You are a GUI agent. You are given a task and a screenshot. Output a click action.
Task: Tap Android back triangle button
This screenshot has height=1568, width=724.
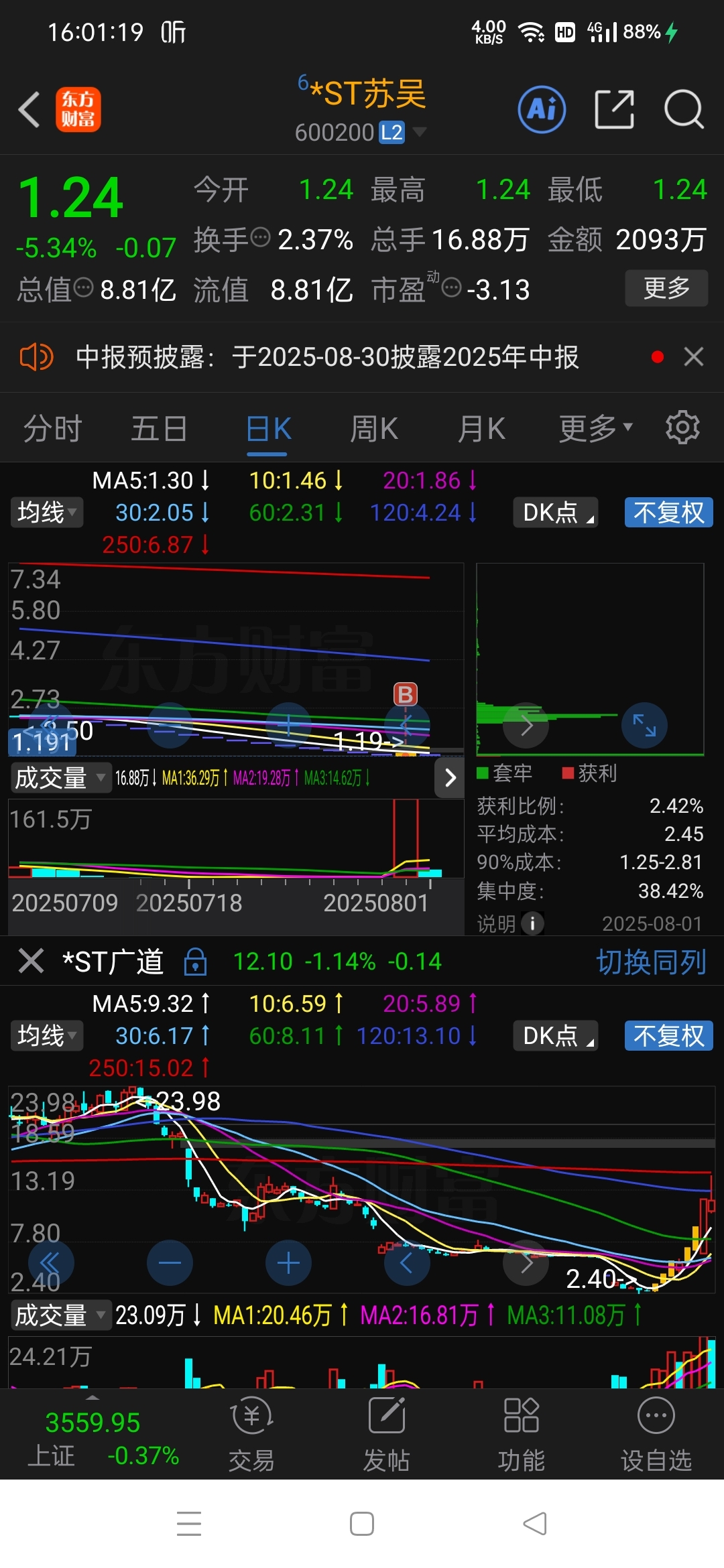(x=534, y=1524)
